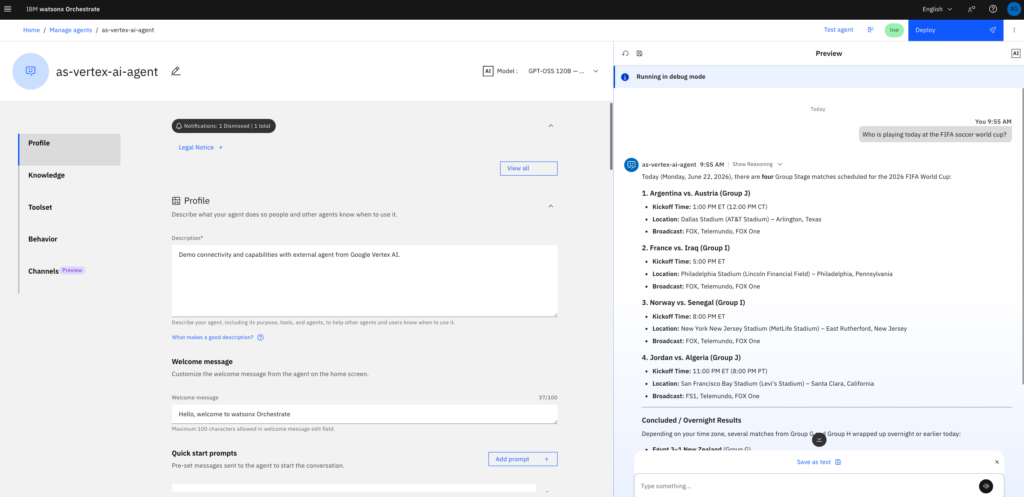
Task: Click the evaluation icon beside Test agent
Action: click(871, 30)
